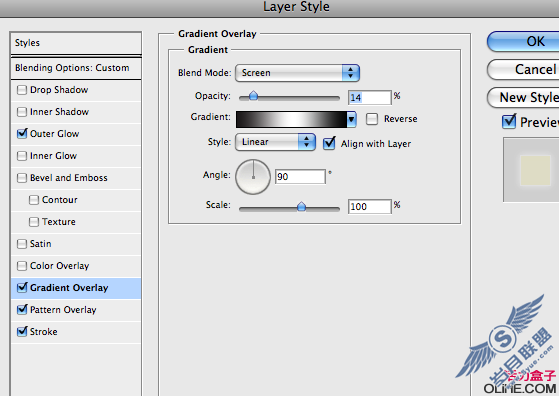Open the Style dropdown showing Linear
The width and height of the screenshot is (559, 396).
[275, 142]
